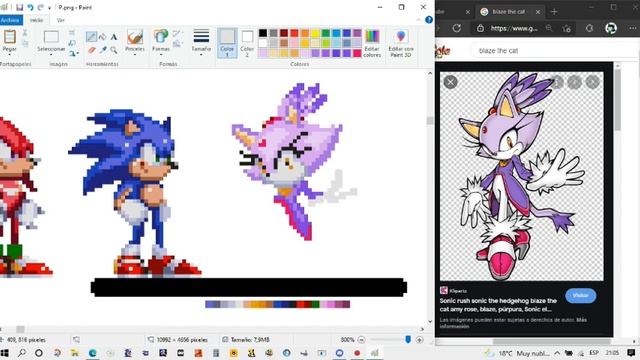640x360 pixels.
Task: Open the Pinceles brushes dropdown
Action: pyautogui.click(x=135, y=54)
